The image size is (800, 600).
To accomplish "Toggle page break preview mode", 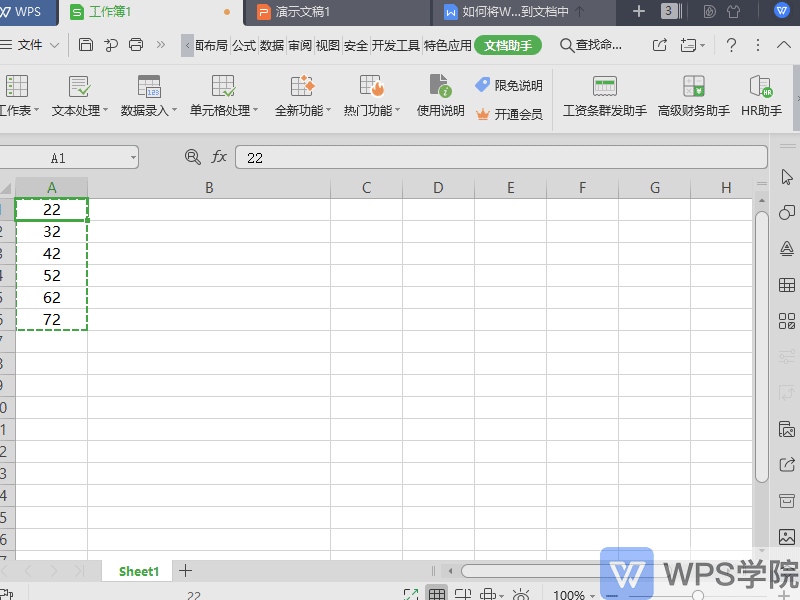I will (x=487, y=592).
